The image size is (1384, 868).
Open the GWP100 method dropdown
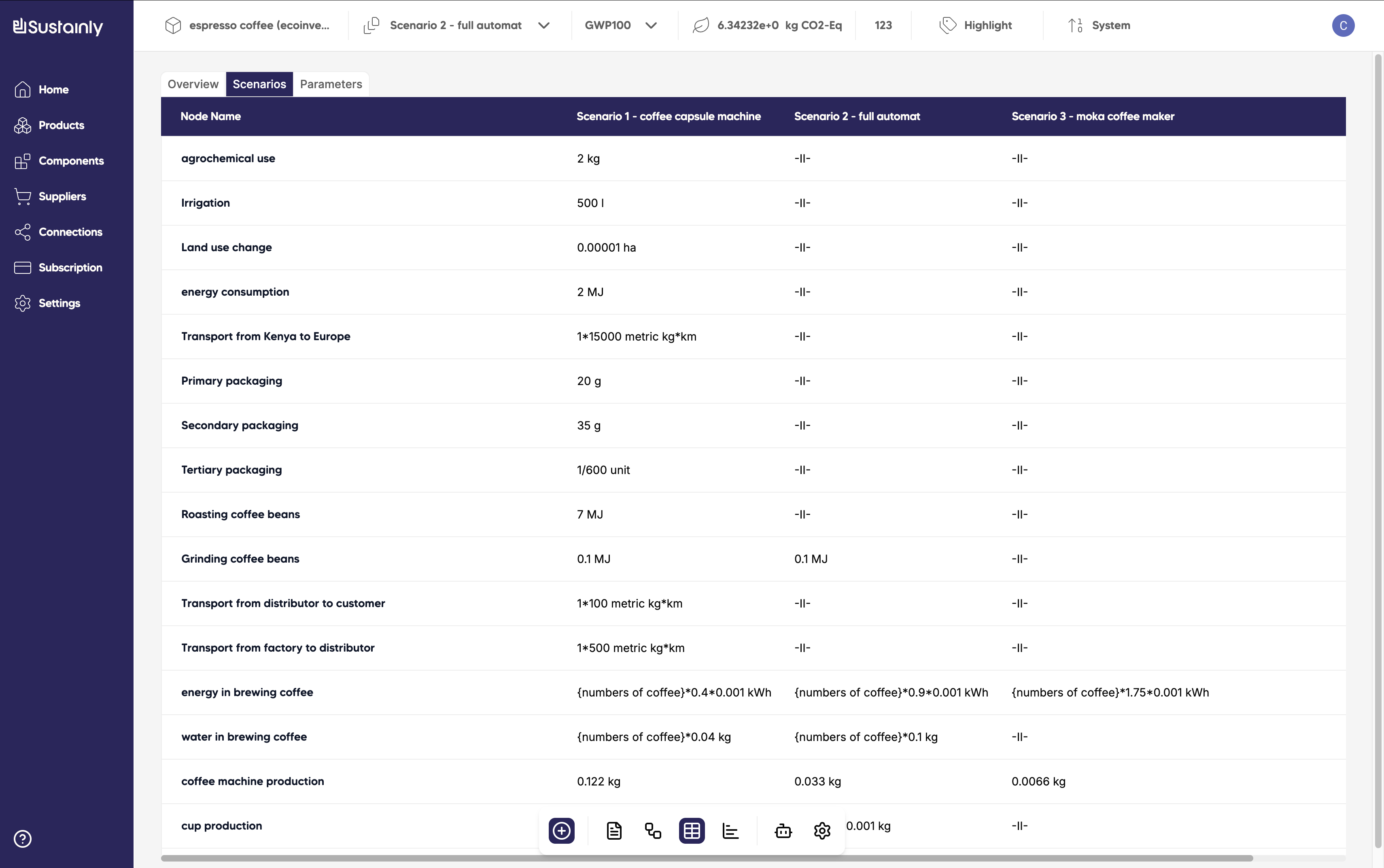(x=620, y=25)
